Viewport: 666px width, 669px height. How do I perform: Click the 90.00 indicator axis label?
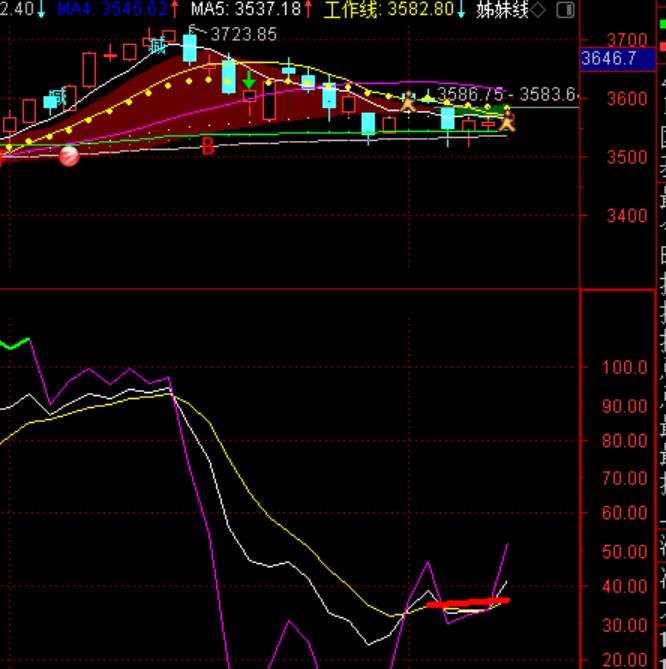624,406
